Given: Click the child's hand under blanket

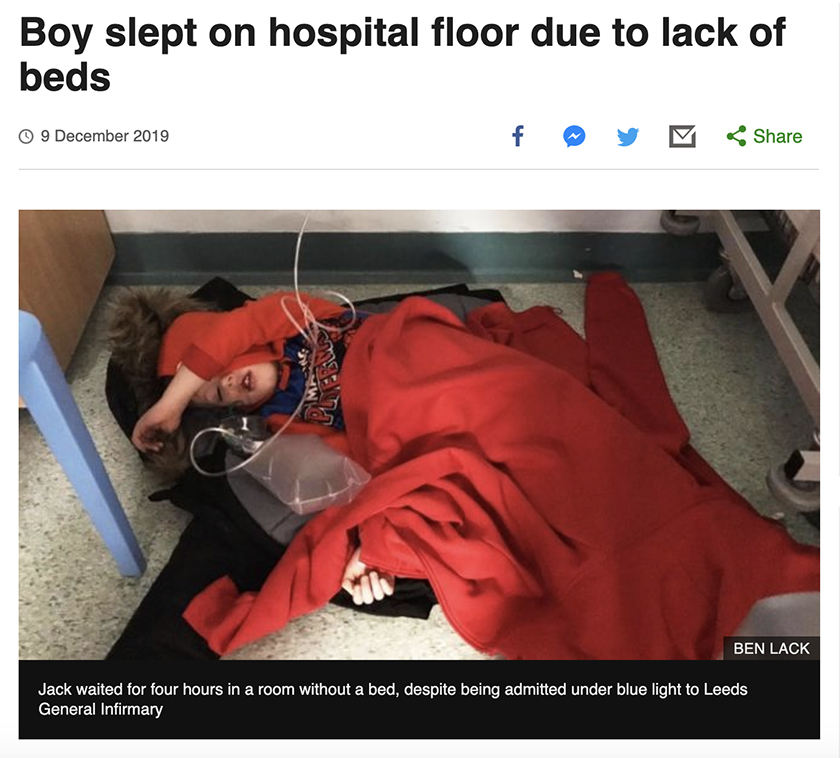Looking at the screenshot, I should [367, 581].
